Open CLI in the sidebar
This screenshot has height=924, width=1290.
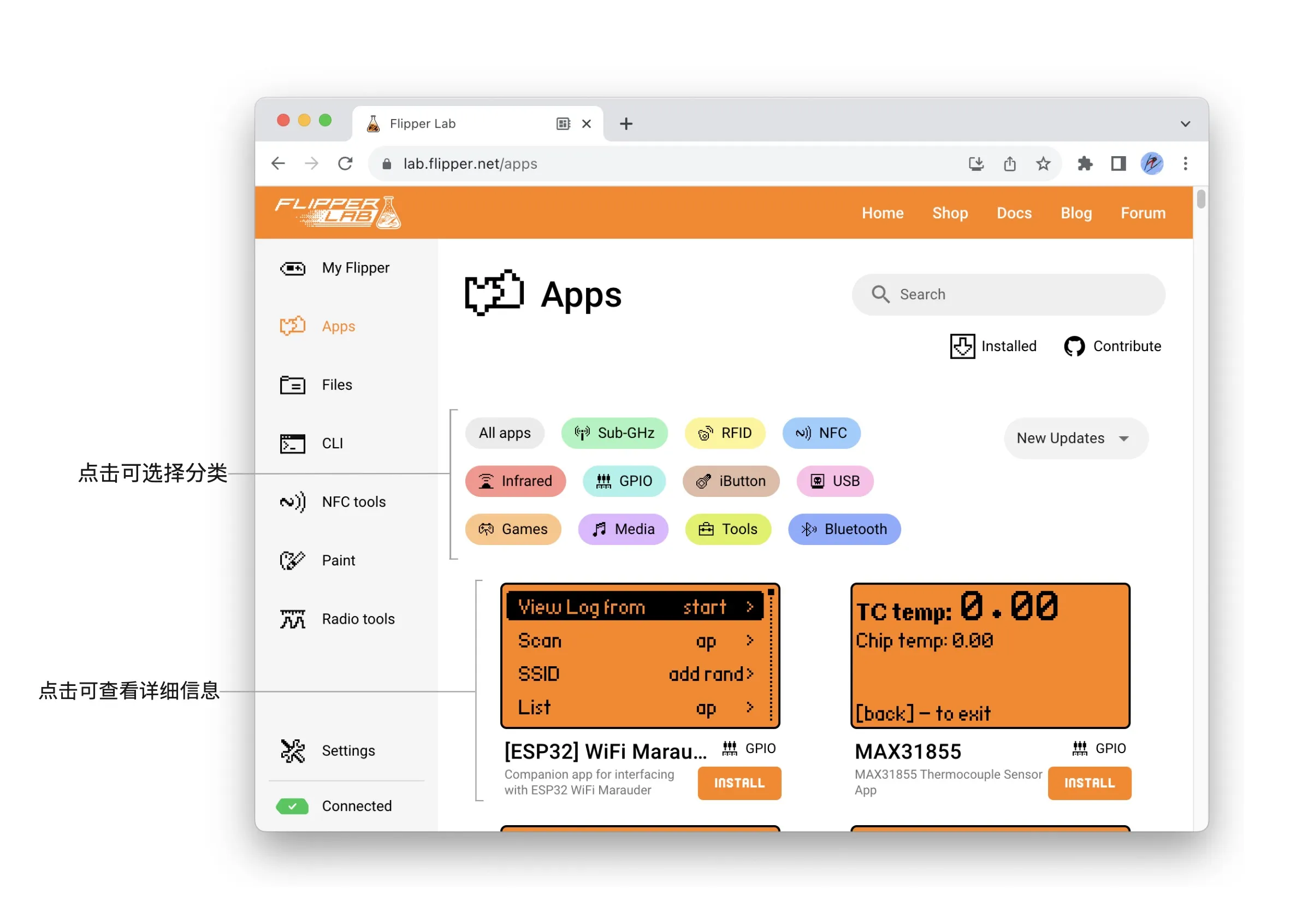click(x=311, y=443)
